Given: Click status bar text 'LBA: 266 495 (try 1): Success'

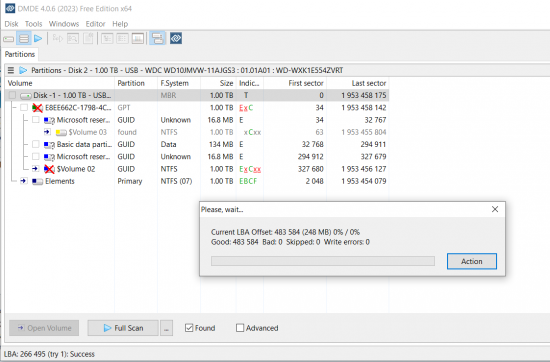Looking at the screenshot, I should pyautogui.click(x=49, y=354).
